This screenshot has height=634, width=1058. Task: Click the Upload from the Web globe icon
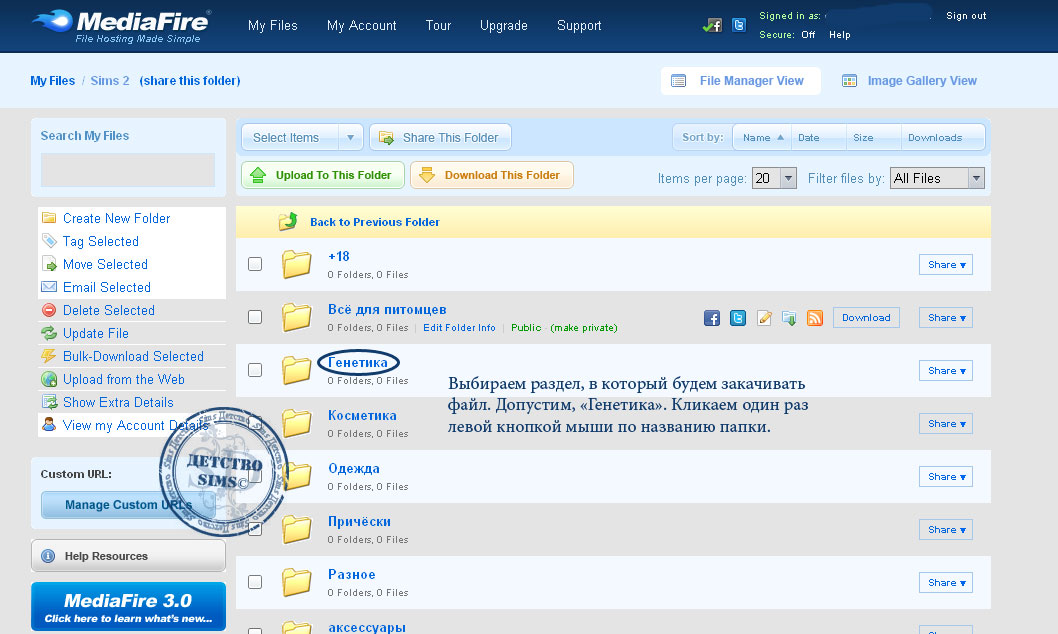coord(49,379)
